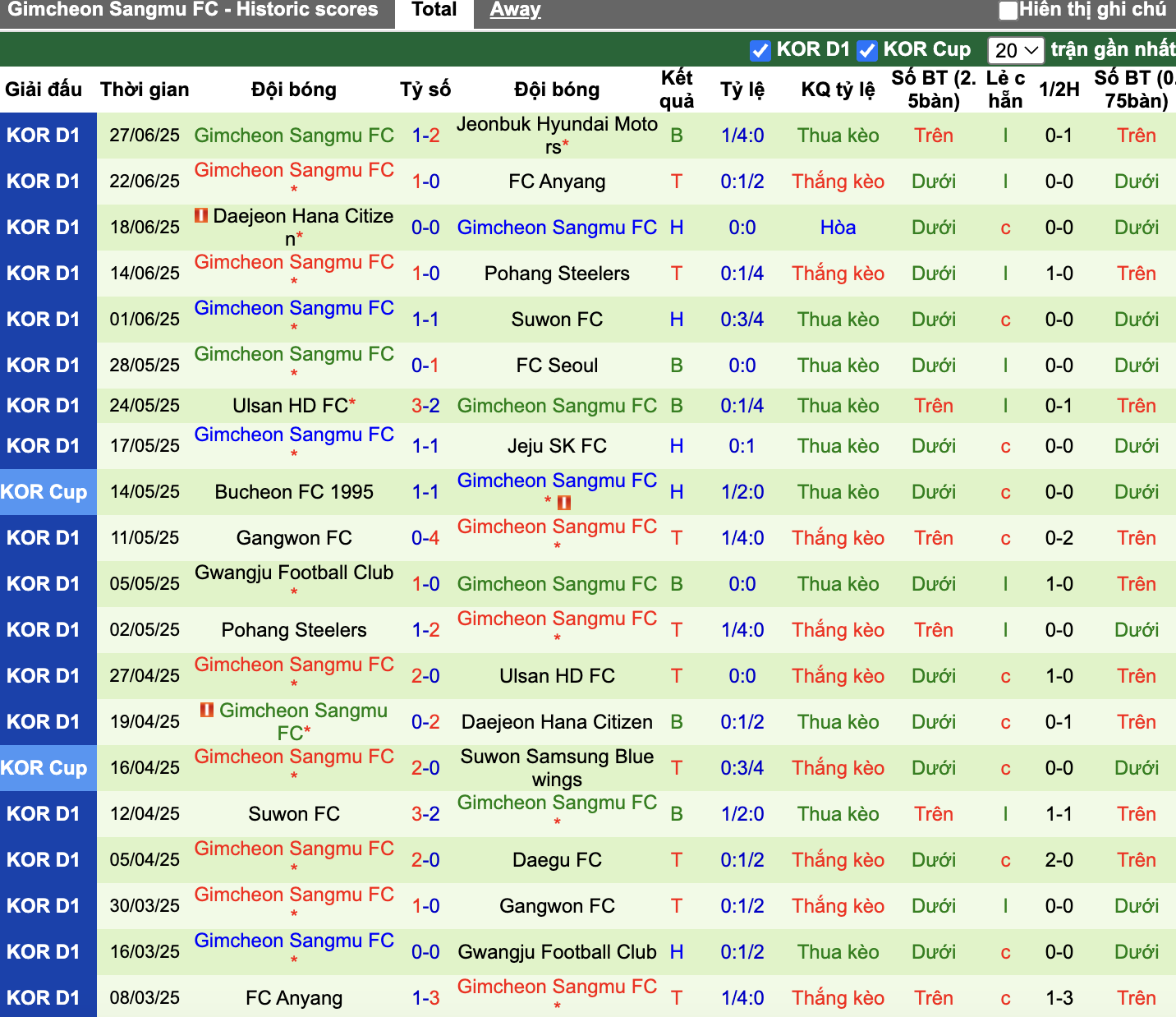Open Jeju SK FC team link
Screen dimensions: 1176x1017
click(x=557, y=446)
